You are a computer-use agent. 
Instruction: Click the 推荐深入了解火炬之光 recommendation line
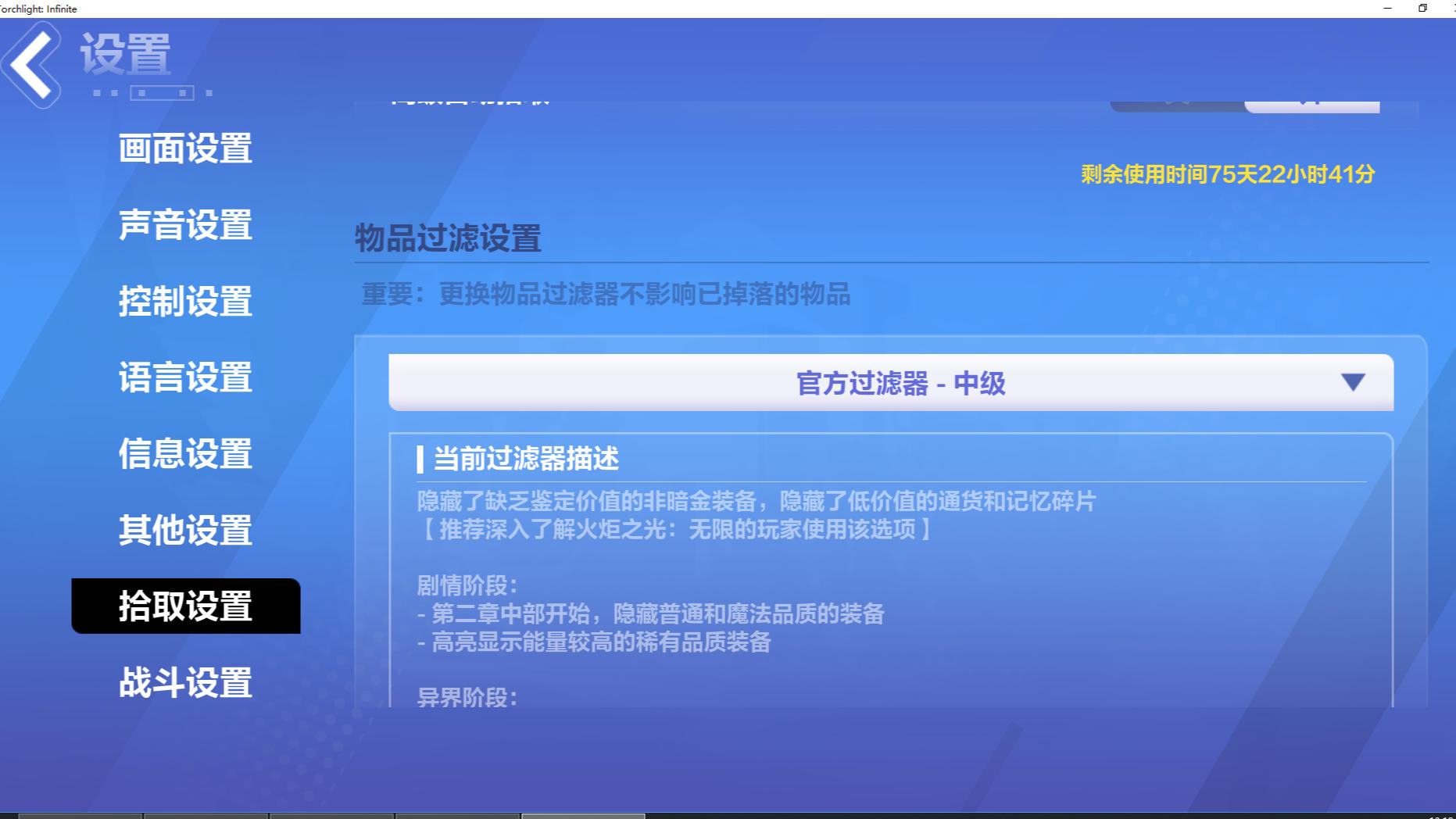tap(677, 530)
